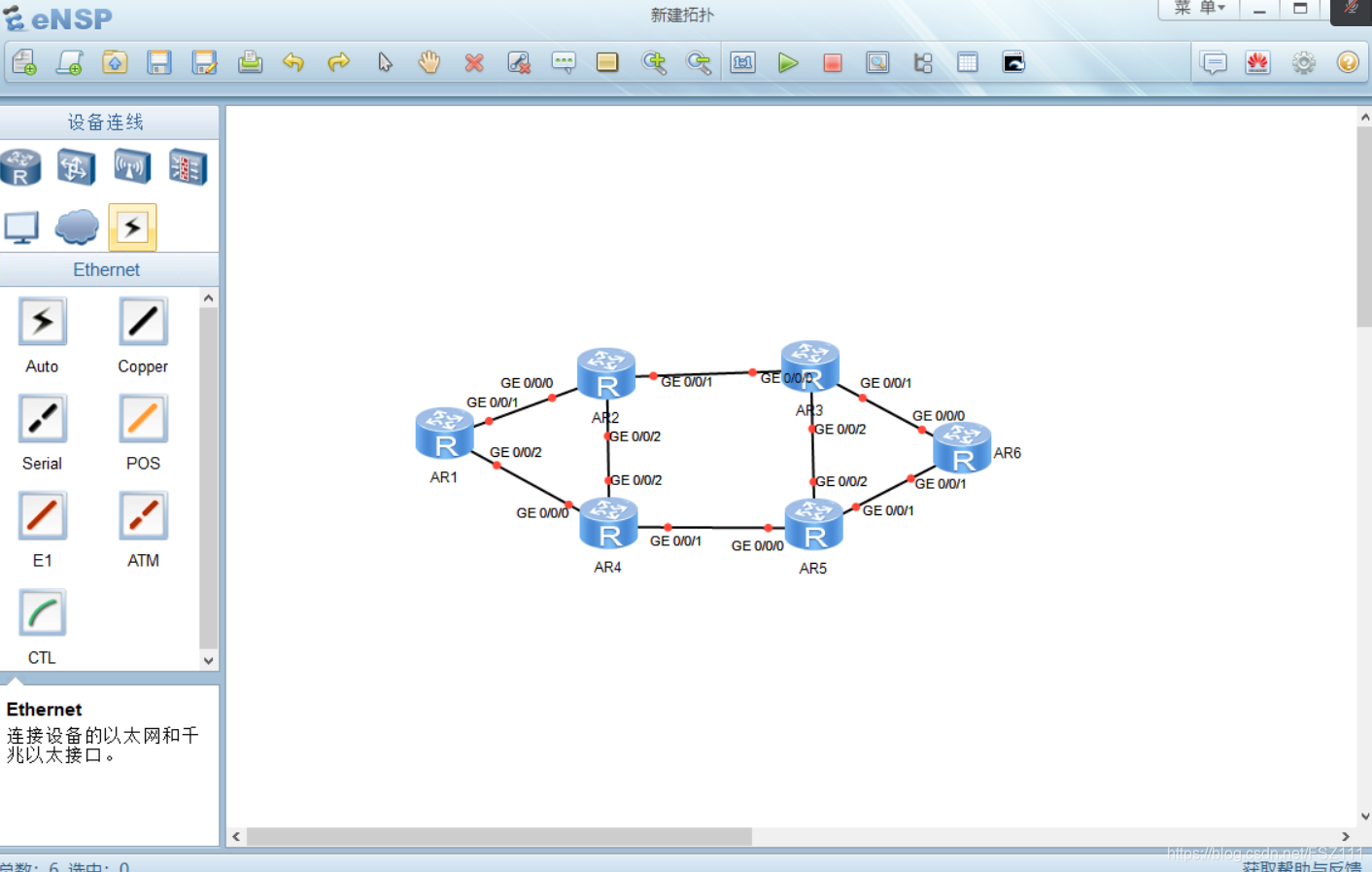Viewport: 1372px width, 872px height.
Task: Click the 设备连线 panel header
Action: pos(107,122)
